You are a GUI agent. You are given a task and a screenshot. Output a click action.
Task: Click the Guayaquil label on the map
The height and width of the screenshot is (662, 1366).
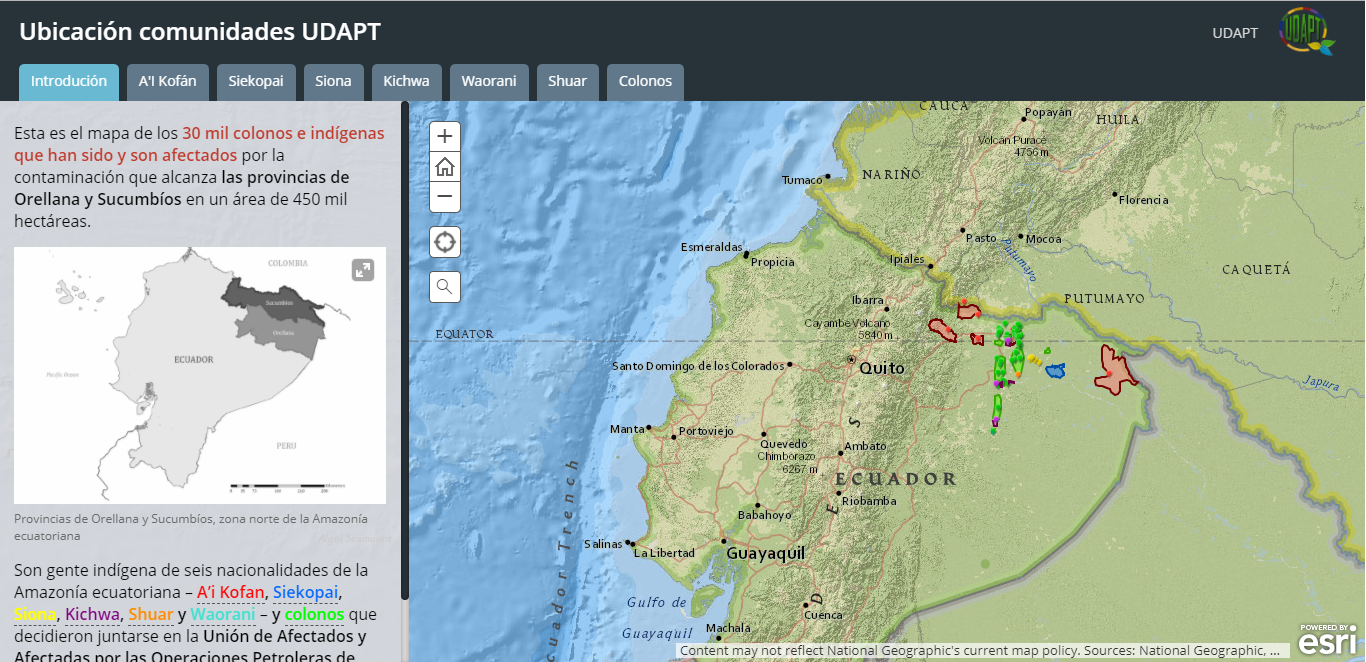point(765,552)
